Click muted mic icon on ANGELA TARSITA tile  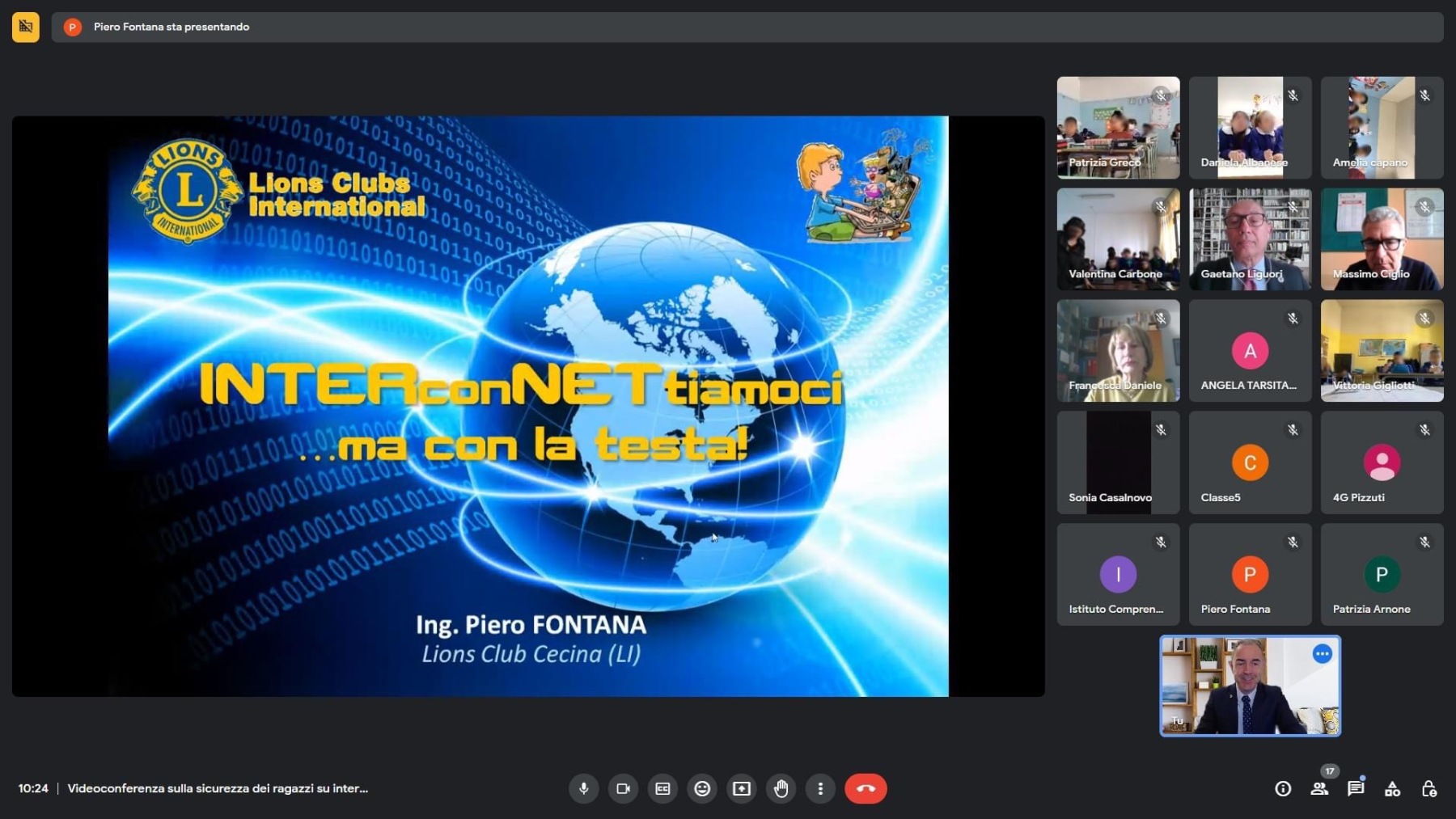1293,319
